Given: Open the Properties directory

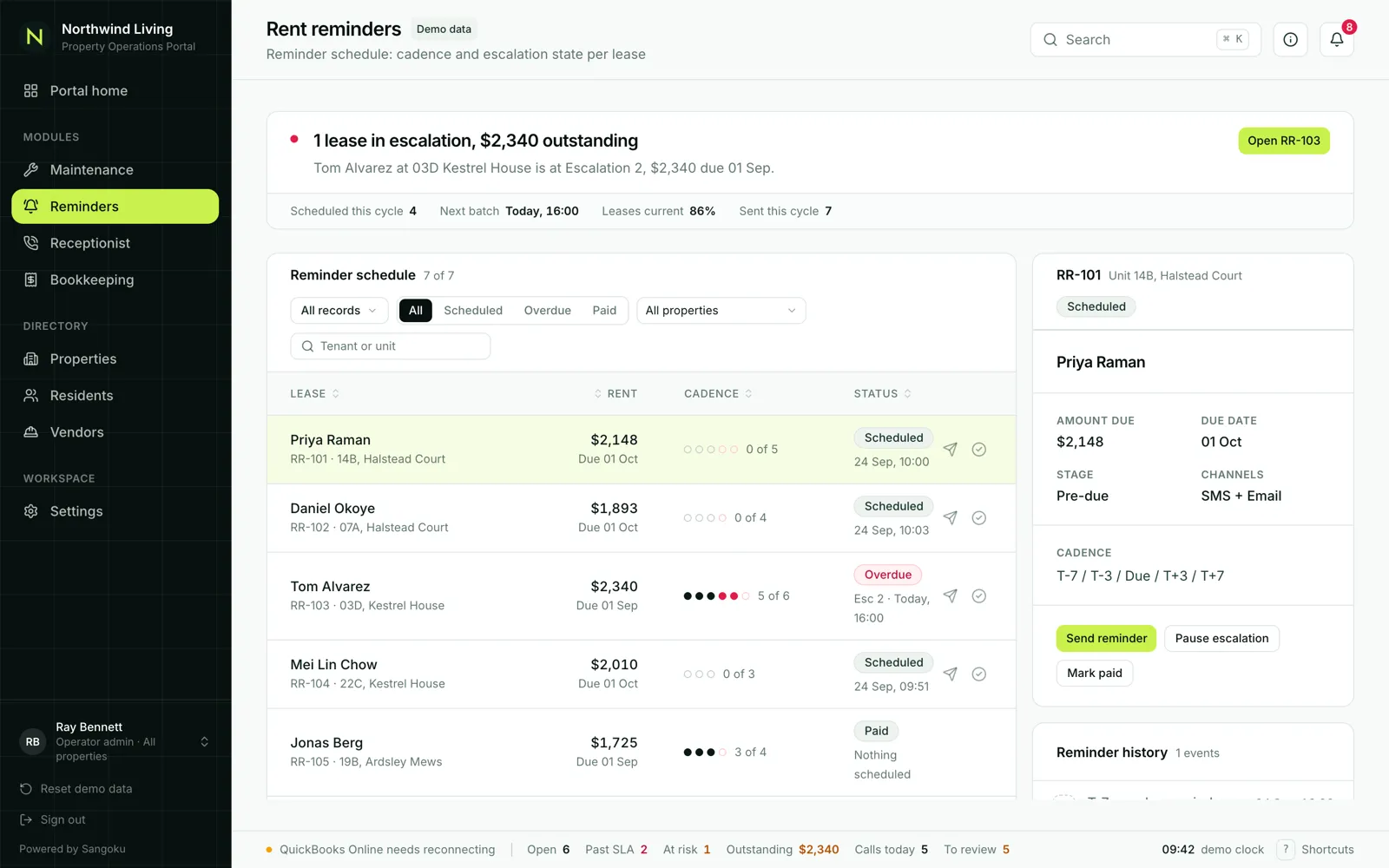Looking at the screenshot, I should click(x=115, y=359).
